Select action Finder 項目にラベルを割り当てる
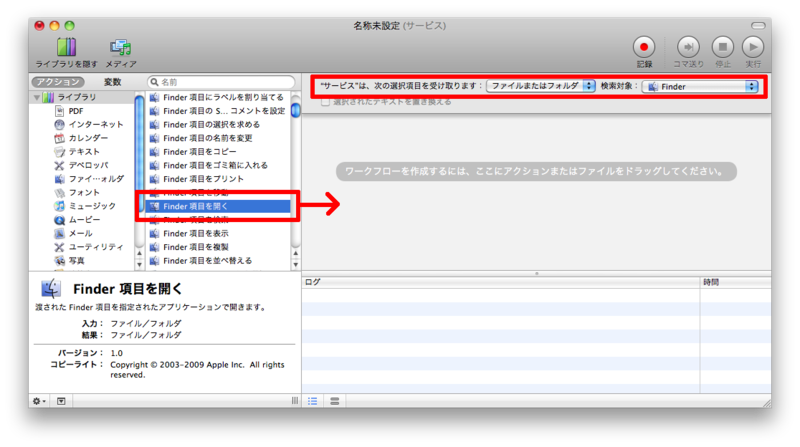This screenshot has width=800, height=447. [217, 97]
